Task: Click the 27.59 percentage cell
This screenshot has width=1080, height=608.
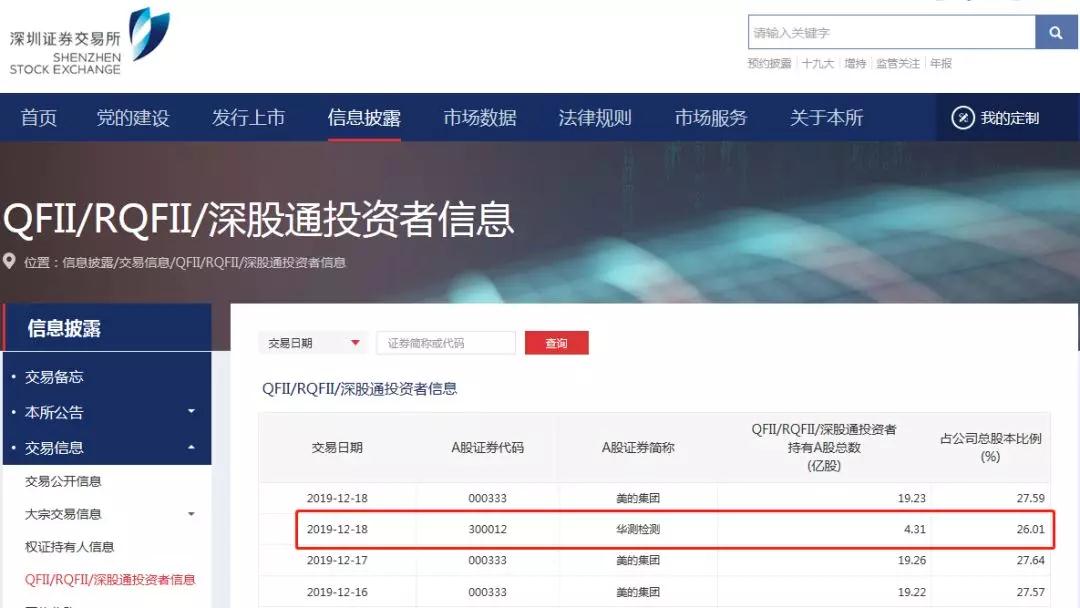Action: click(1030, 498)
